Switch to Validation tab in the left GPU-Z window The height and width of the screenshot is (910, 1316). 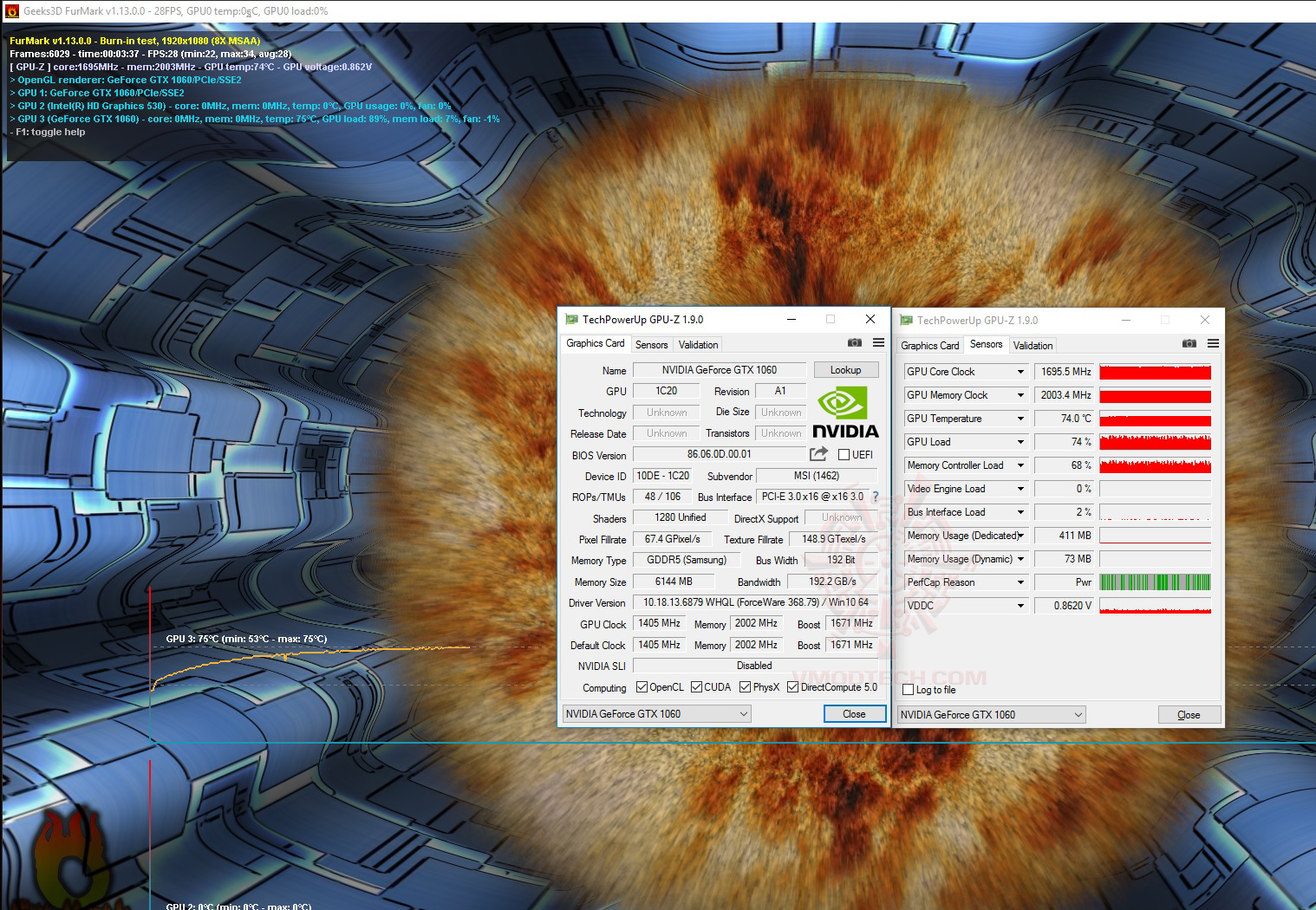(x=698, y=345)
